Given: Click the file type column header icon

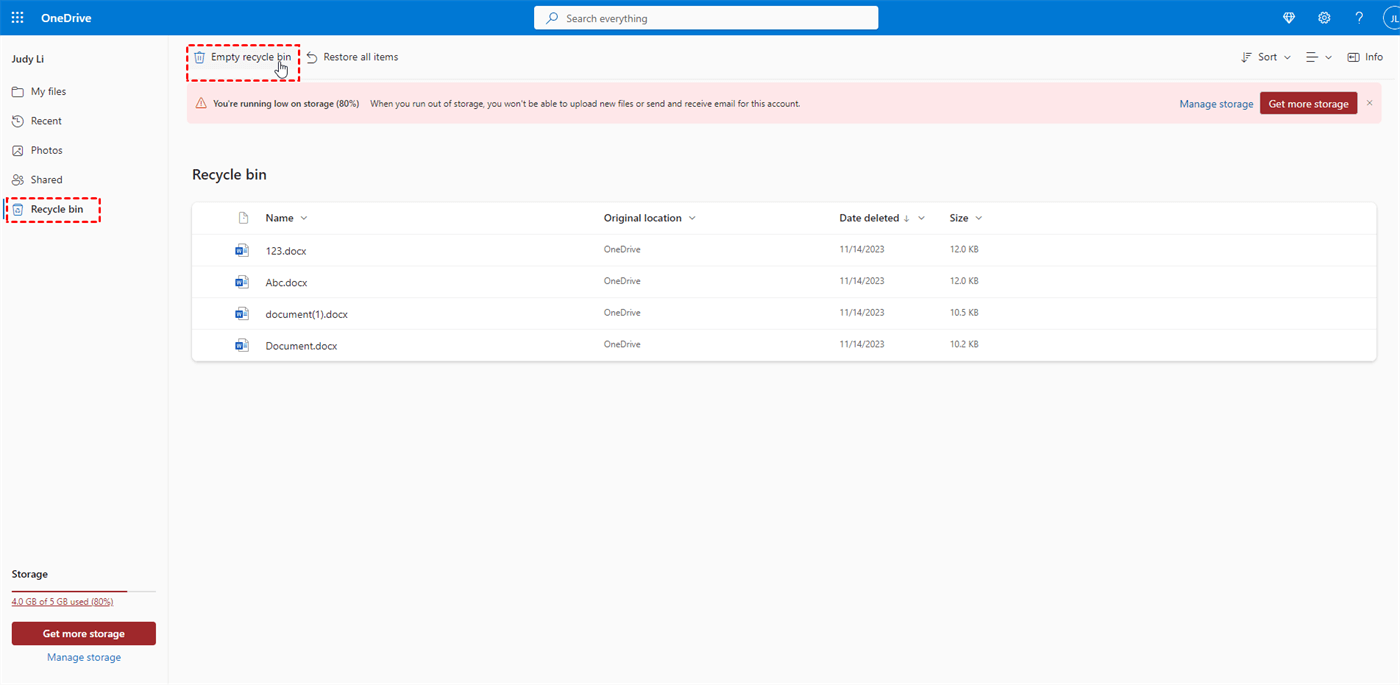Looking at the screenshot, I should click(242, 218).
